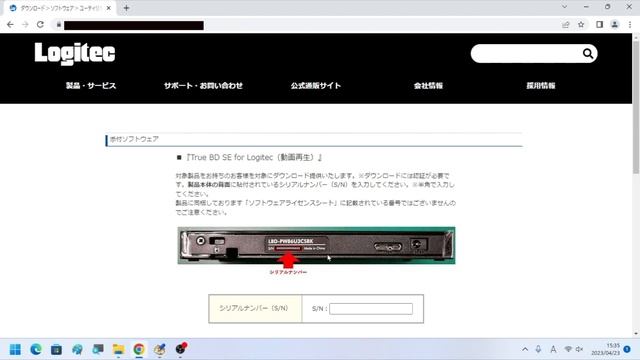Open the taskbar clock and date
The height and width of the screenshot is (360, 640).
pyautogui.click(x=606, y=349)
